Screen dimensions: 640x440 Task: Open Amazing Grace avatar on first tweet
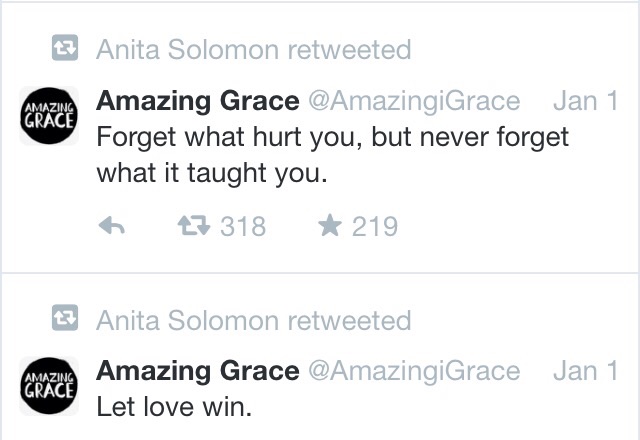point(49,116)
